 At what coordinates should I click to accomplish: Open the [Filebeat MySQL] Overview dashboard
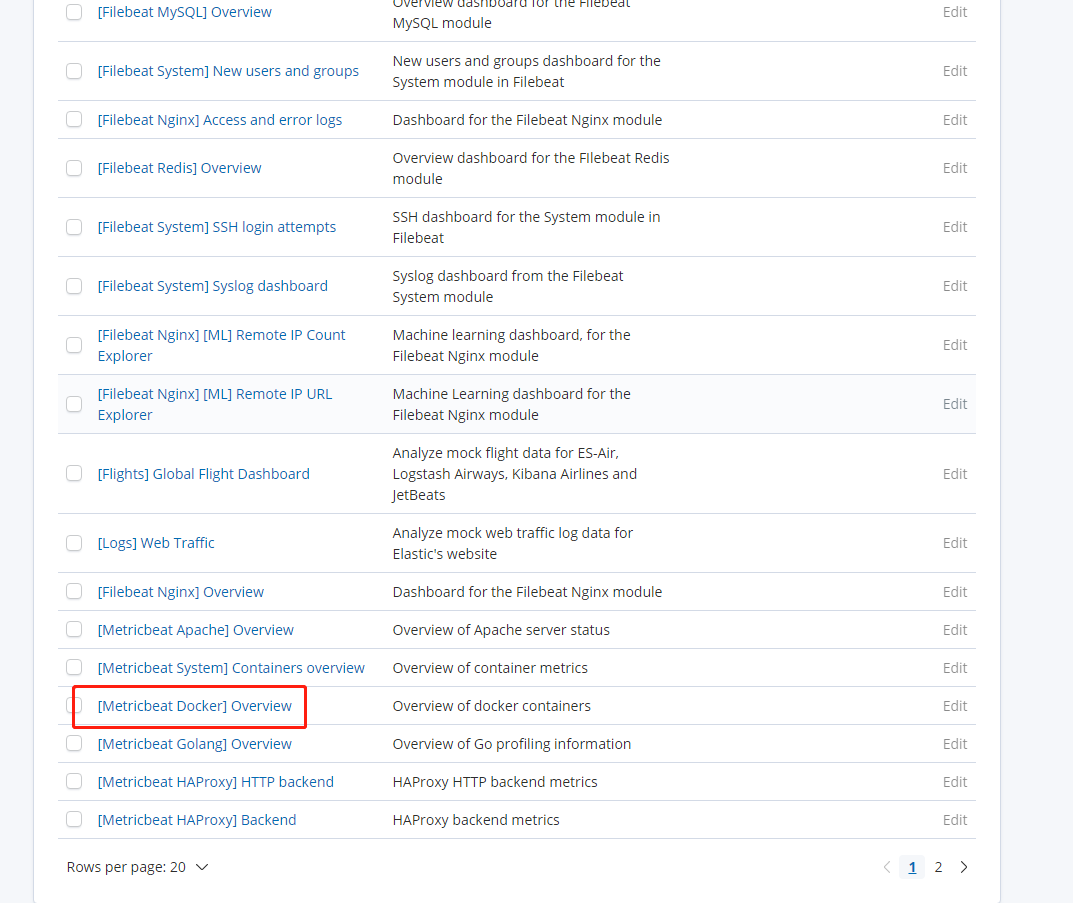click(185, 12)
